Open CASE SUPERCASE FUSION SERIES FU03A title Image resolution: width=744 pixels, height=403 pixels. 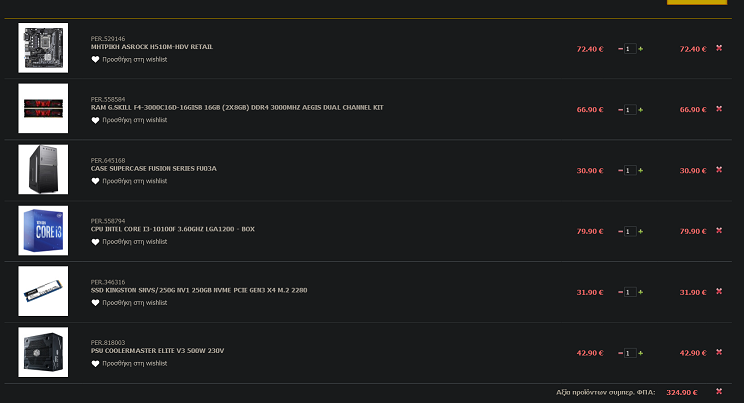[154, 169]
